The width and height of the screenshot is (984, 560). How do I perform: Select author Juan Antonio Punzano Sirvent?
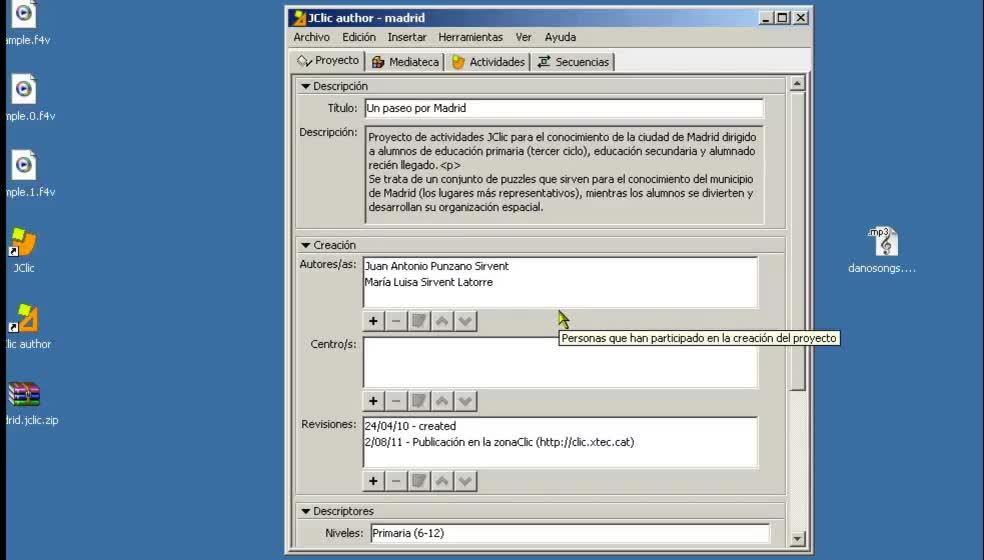(437, 266)
